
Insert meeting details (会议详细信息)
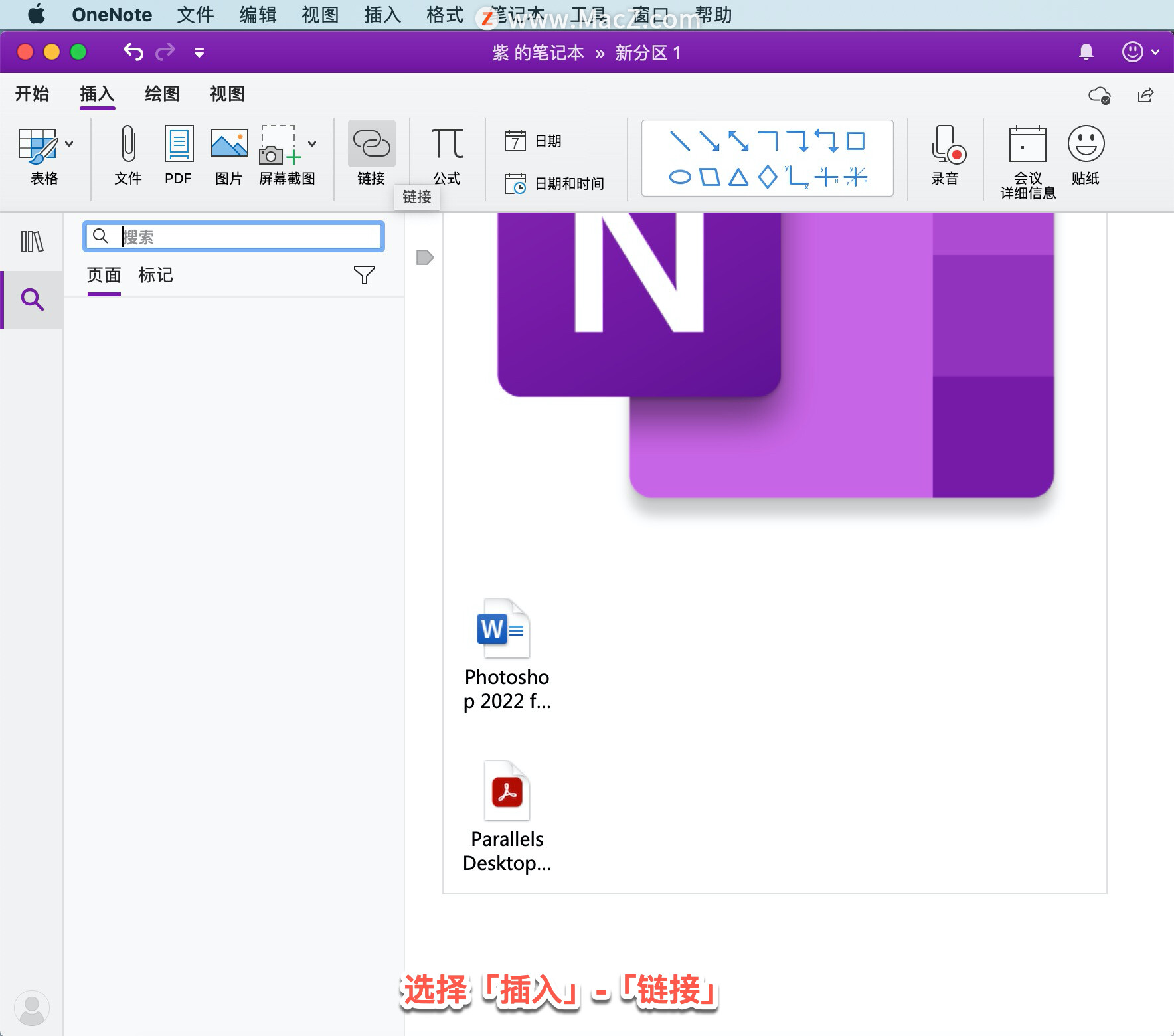[x=1028, y=163]
